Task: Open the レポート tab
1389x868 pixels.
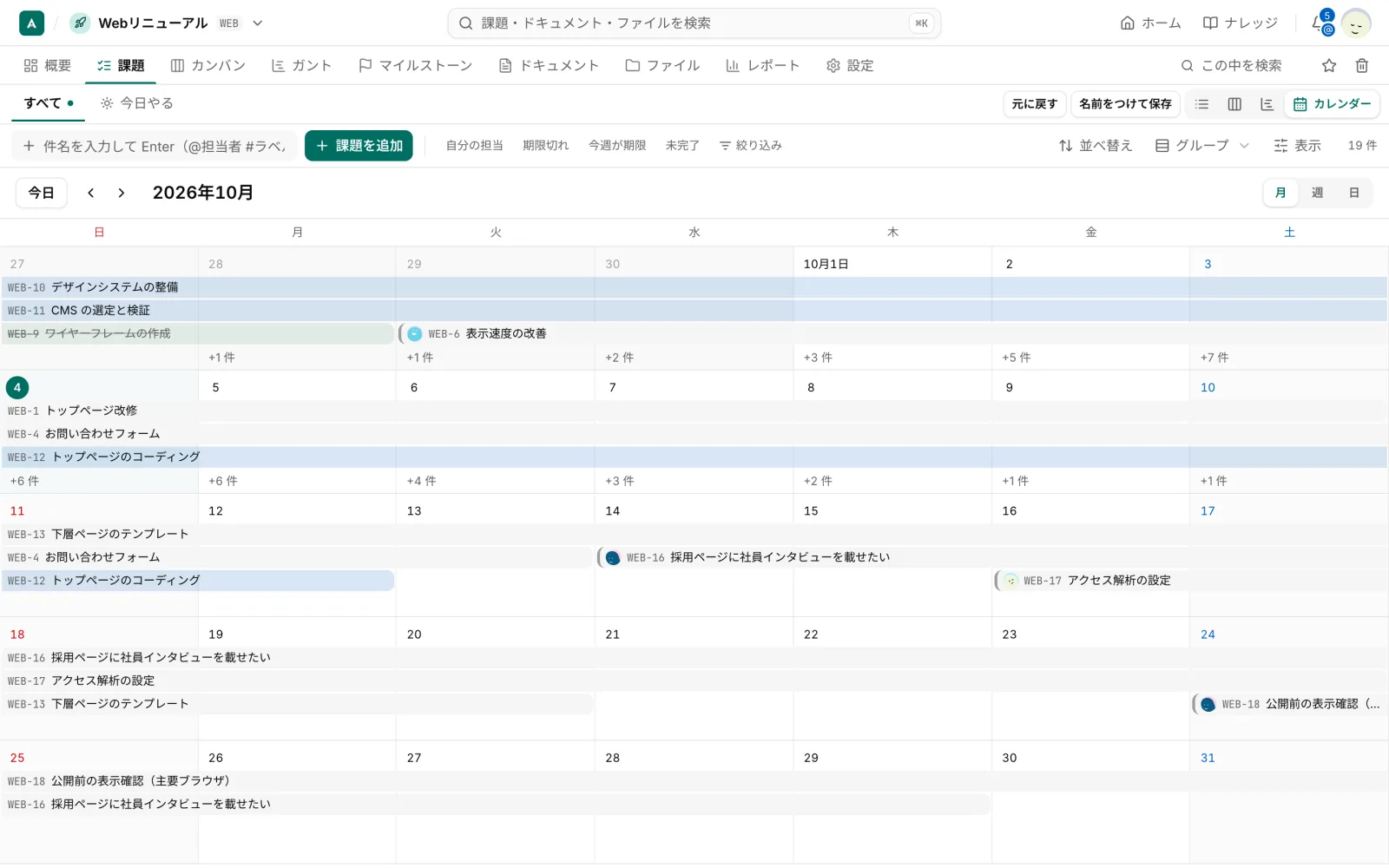Action: (762, 66)
